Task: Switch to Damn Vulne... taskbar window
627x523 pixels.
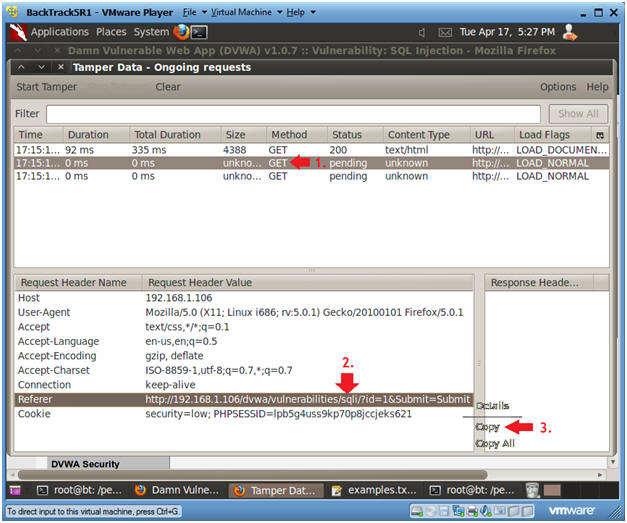Action: 178,490
